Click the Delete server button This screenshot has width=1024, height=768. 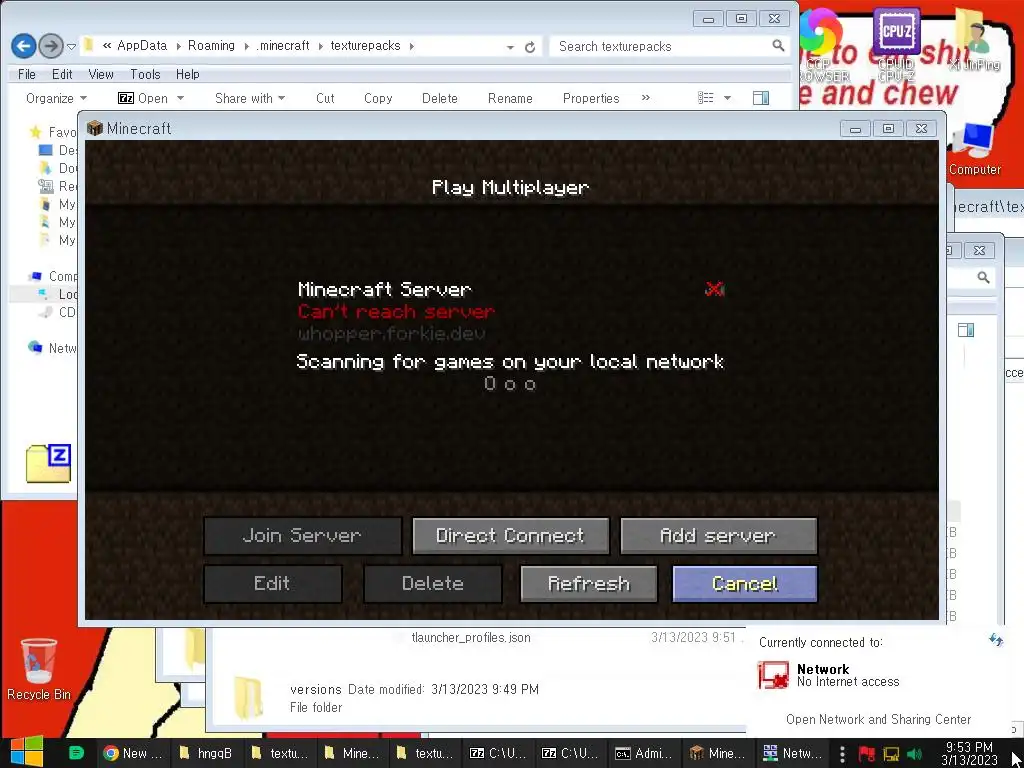pos(432,583)
